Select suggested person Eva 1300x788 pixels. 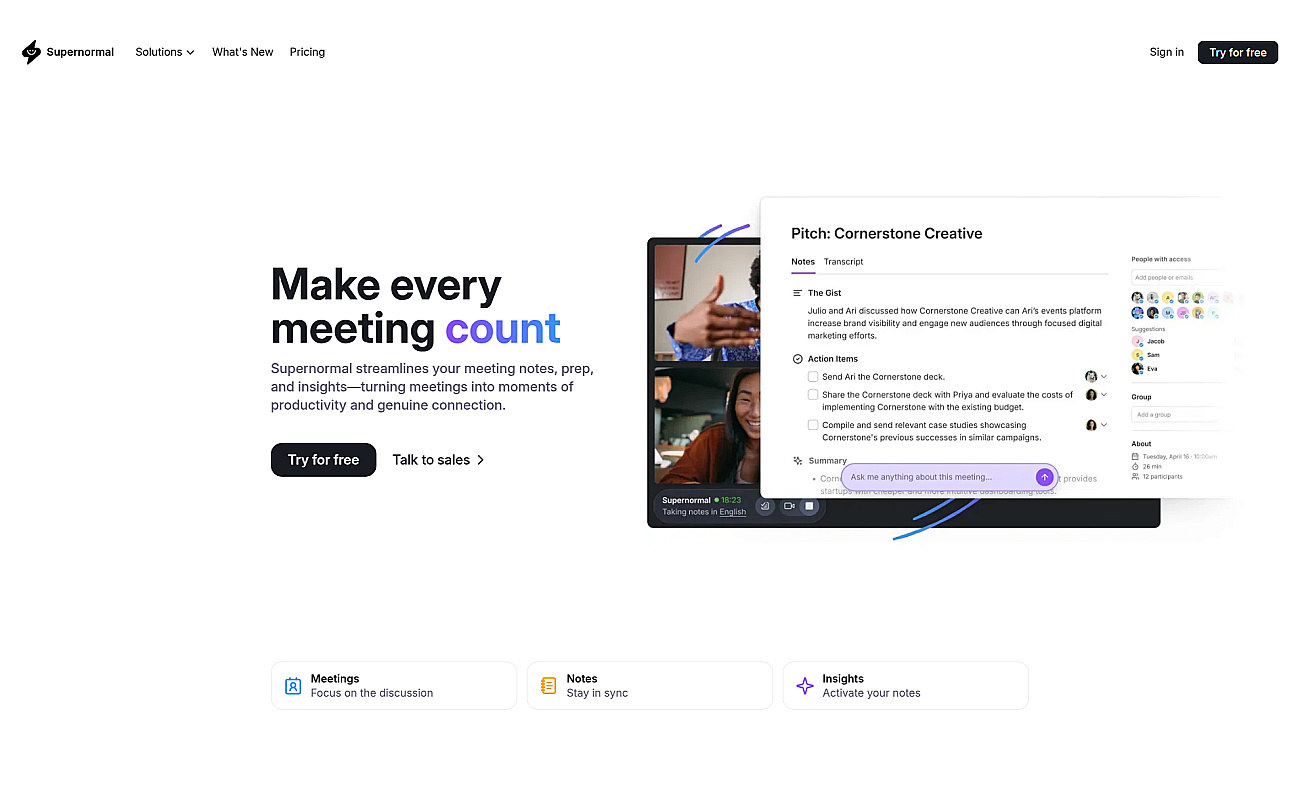(x=1145, y=369)
